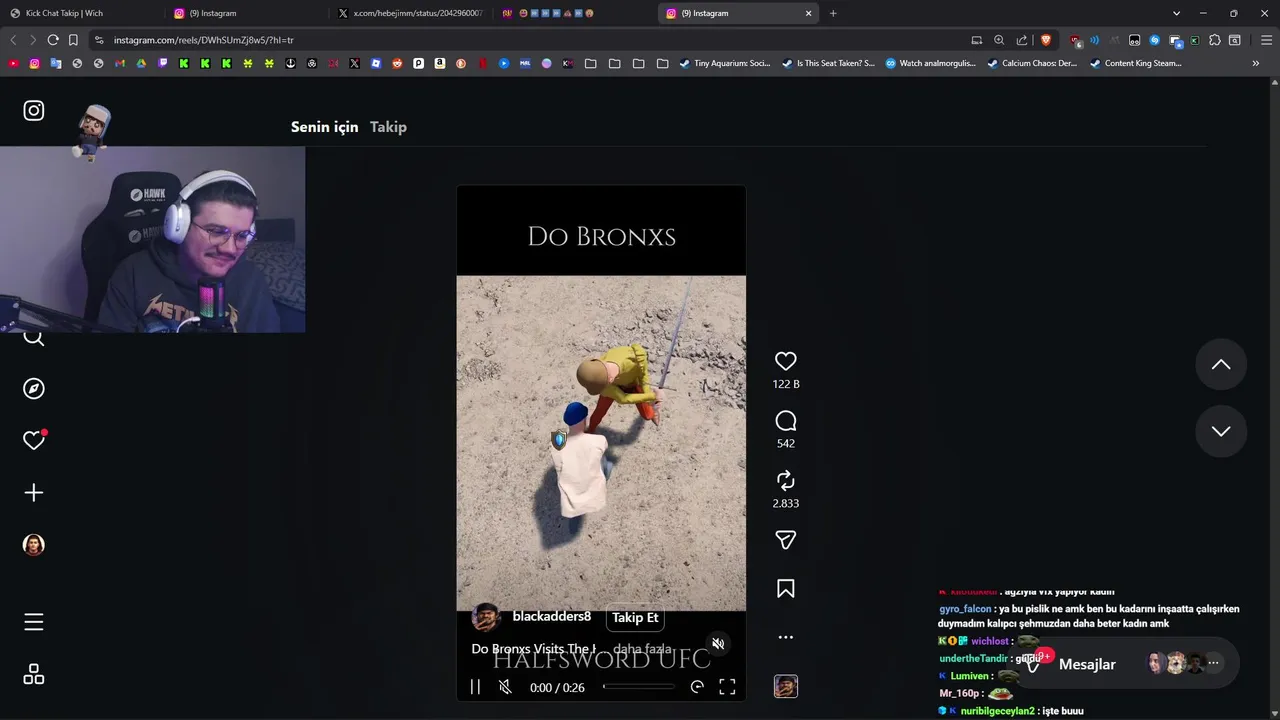Close the active Instagram tab

click(x=808, y=13)
